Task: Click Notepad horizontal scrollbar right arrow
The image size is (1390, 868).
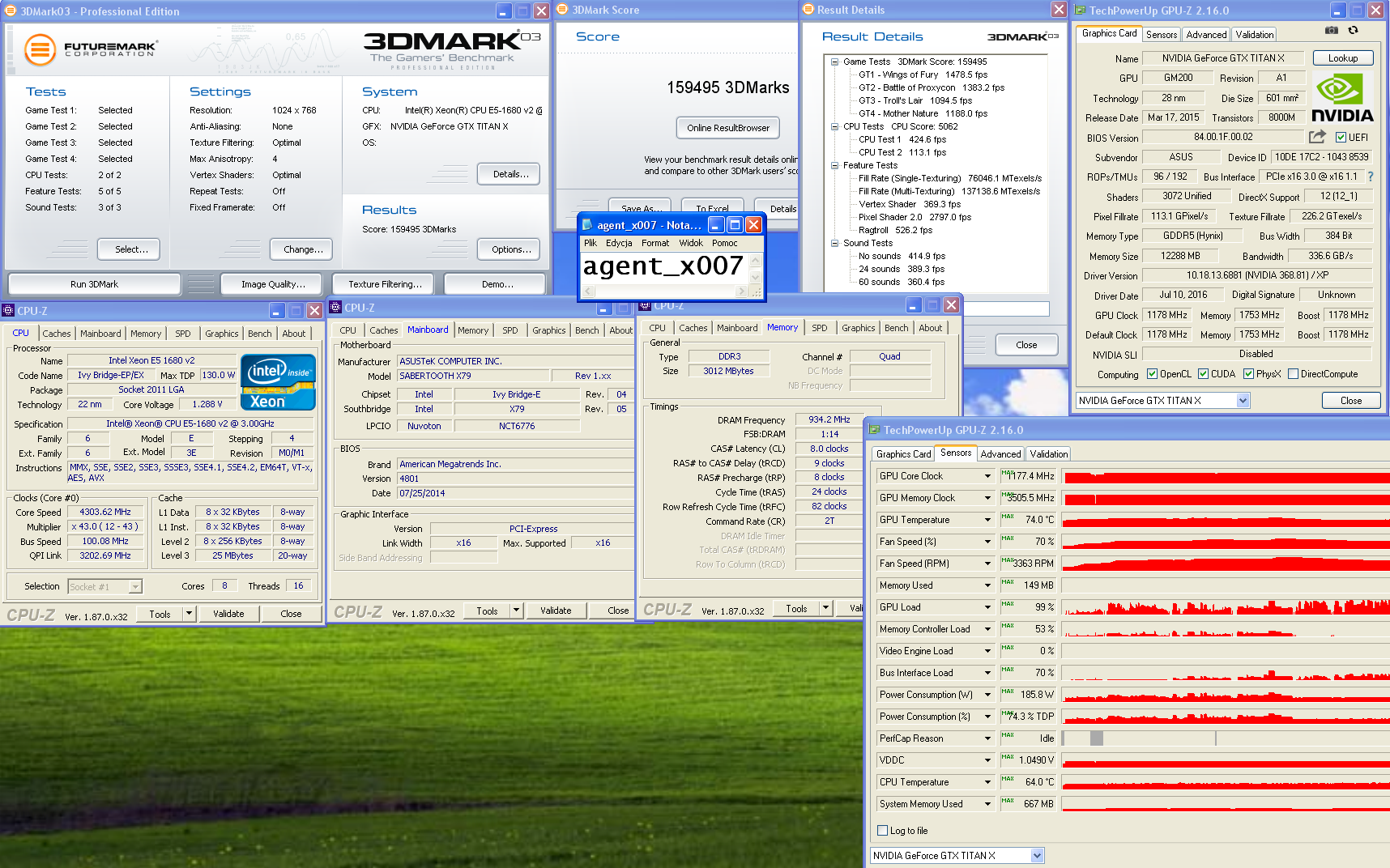Action: [x=741, y=291]
